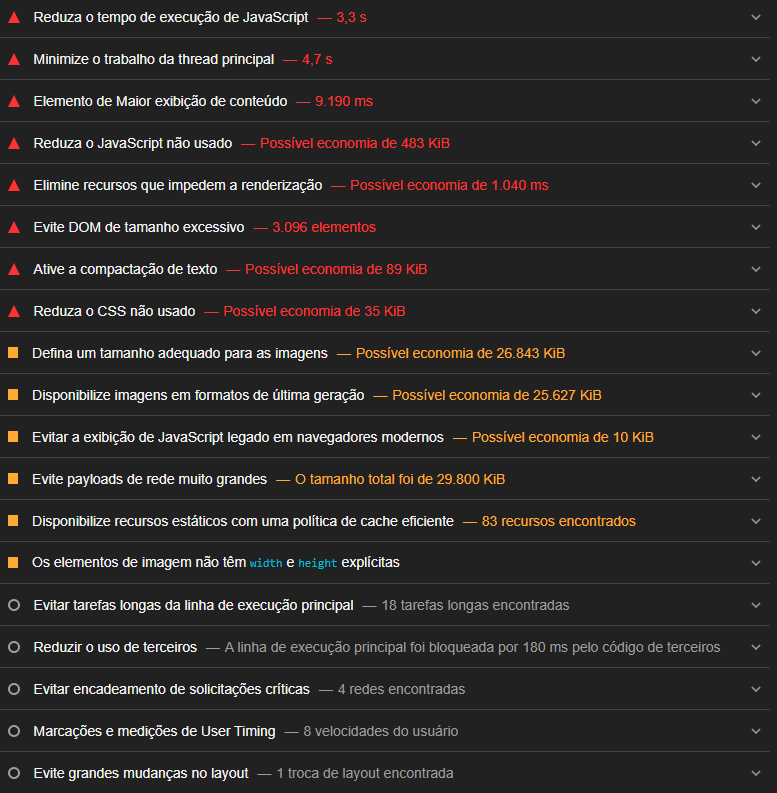
Task: Expand 'Reduza o JavaScript não usado' using its chevron
Action: [x=756, y=143]
